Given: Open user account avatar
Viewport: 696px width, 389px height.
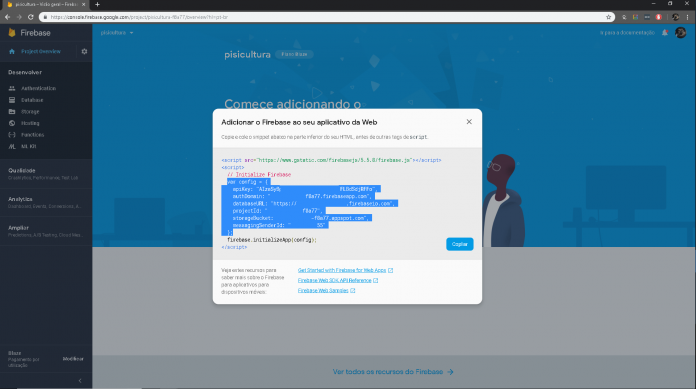Looking at the screenshot, I should [680, 33].
